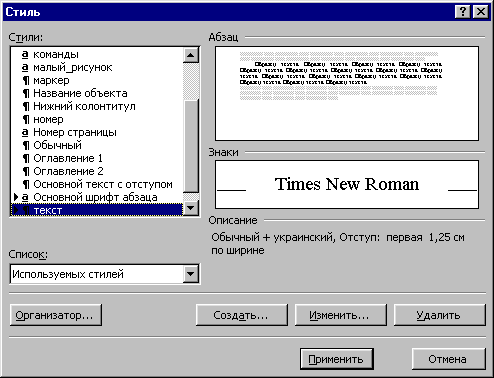
Task: Click the paragraph mark icon beside 'маркер'
Action: tap(26, 80)
